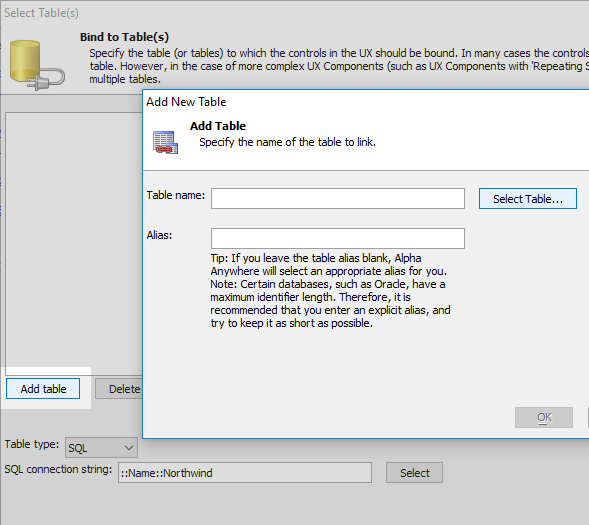This screenshot has height=525, width=589.
Task: Click the Add New Table title bar
Action: point(365,102)
